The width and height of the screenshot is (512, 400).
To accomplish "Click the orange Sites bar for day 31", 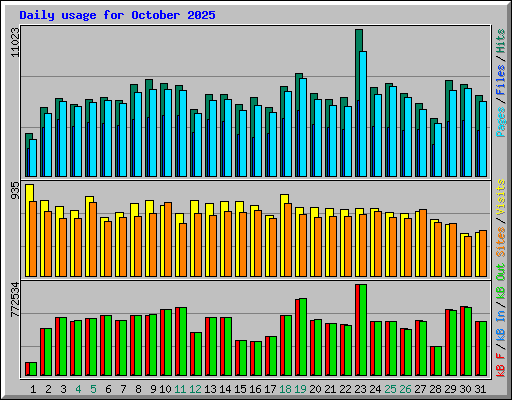I will (x=483, y=253).
